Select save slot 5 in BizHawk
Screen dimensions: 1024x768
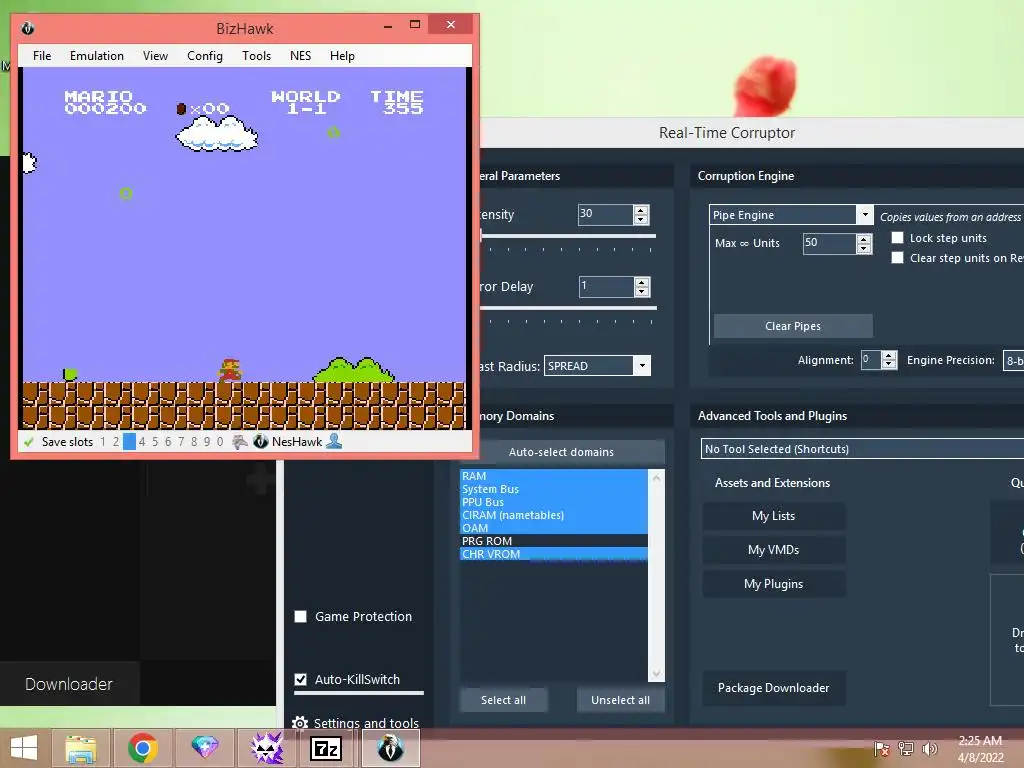155,442
